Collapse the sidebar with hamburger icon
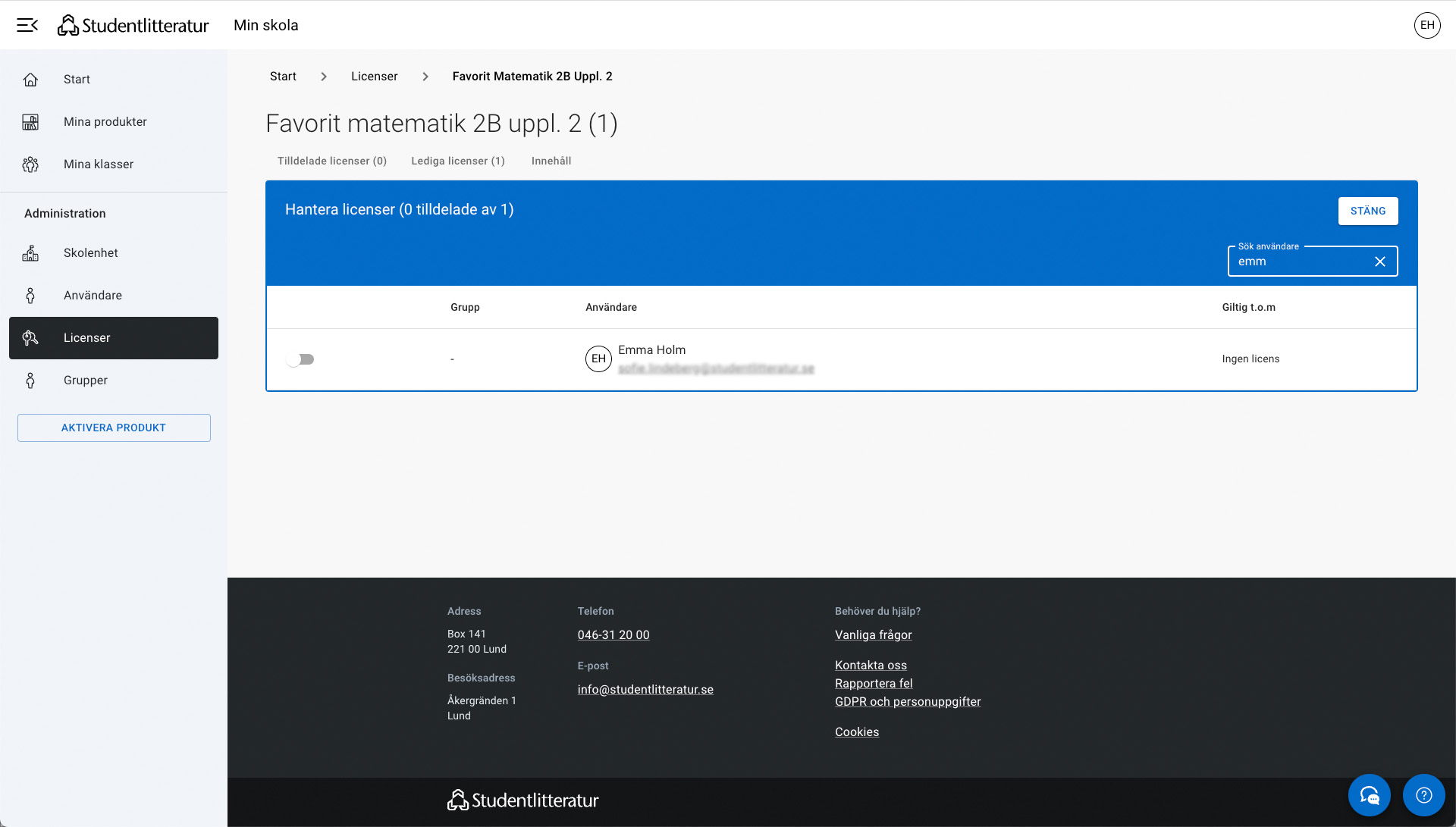The height and width of the screenshot is (827, 1456). [27, 25]
